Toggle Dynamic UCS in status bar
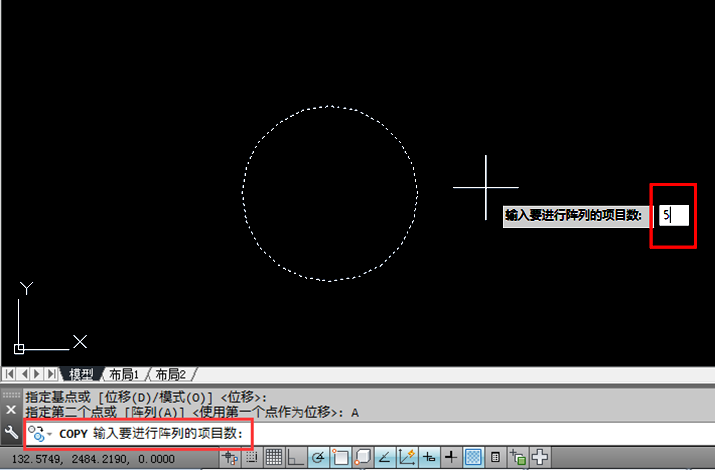The height and width of the screenshot is (470, 715). click(407, 457)
